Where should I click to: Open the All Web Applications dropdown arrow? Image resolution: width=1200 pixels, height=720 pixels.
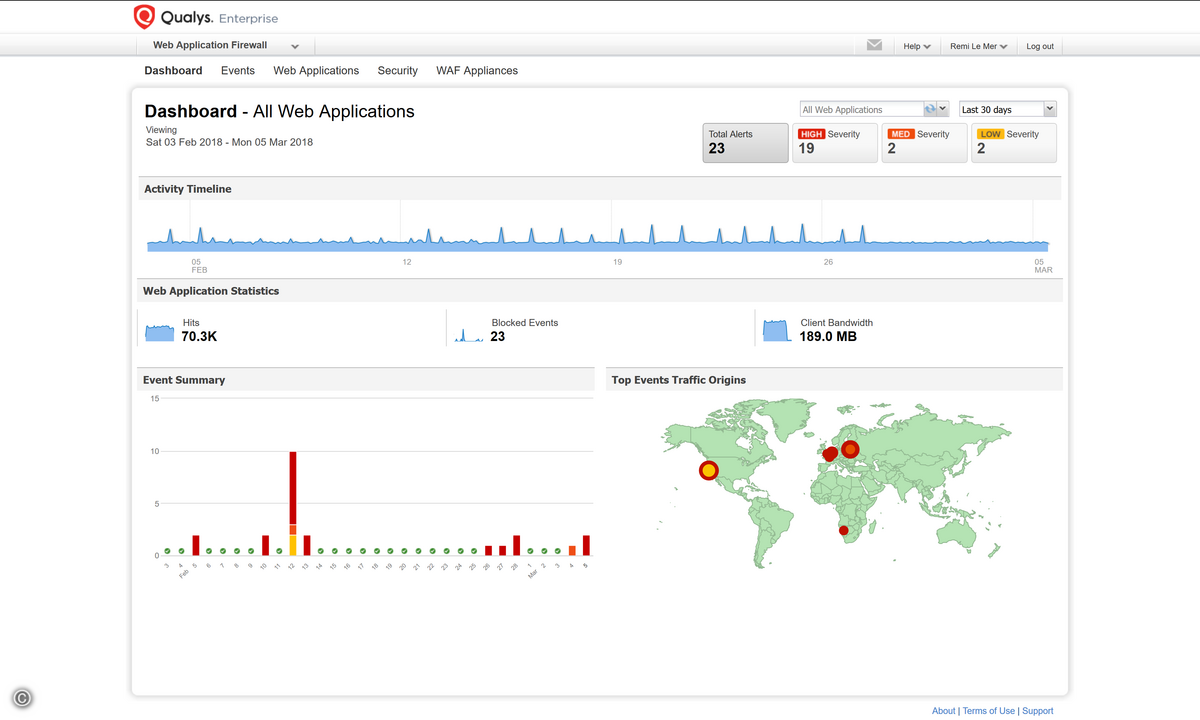(x=943, y=109)
